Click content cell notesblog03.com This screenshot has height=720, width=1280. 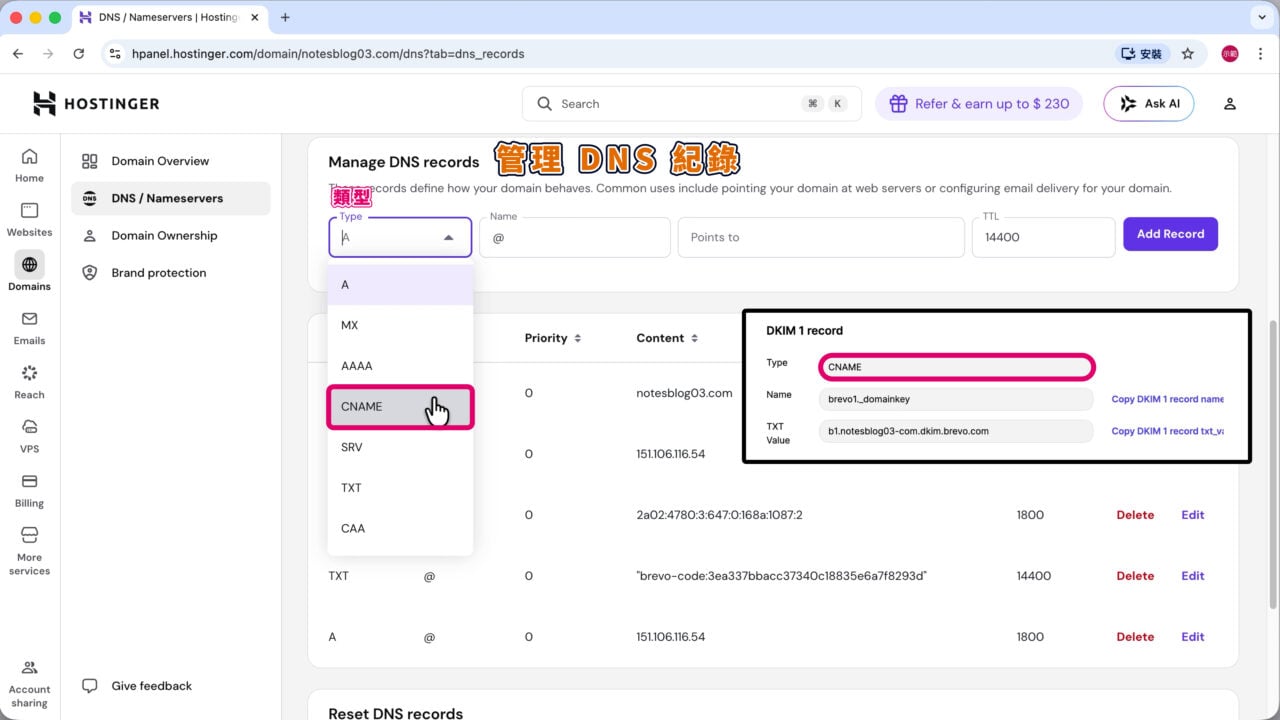pyautogui.click(x=684, y=393)
